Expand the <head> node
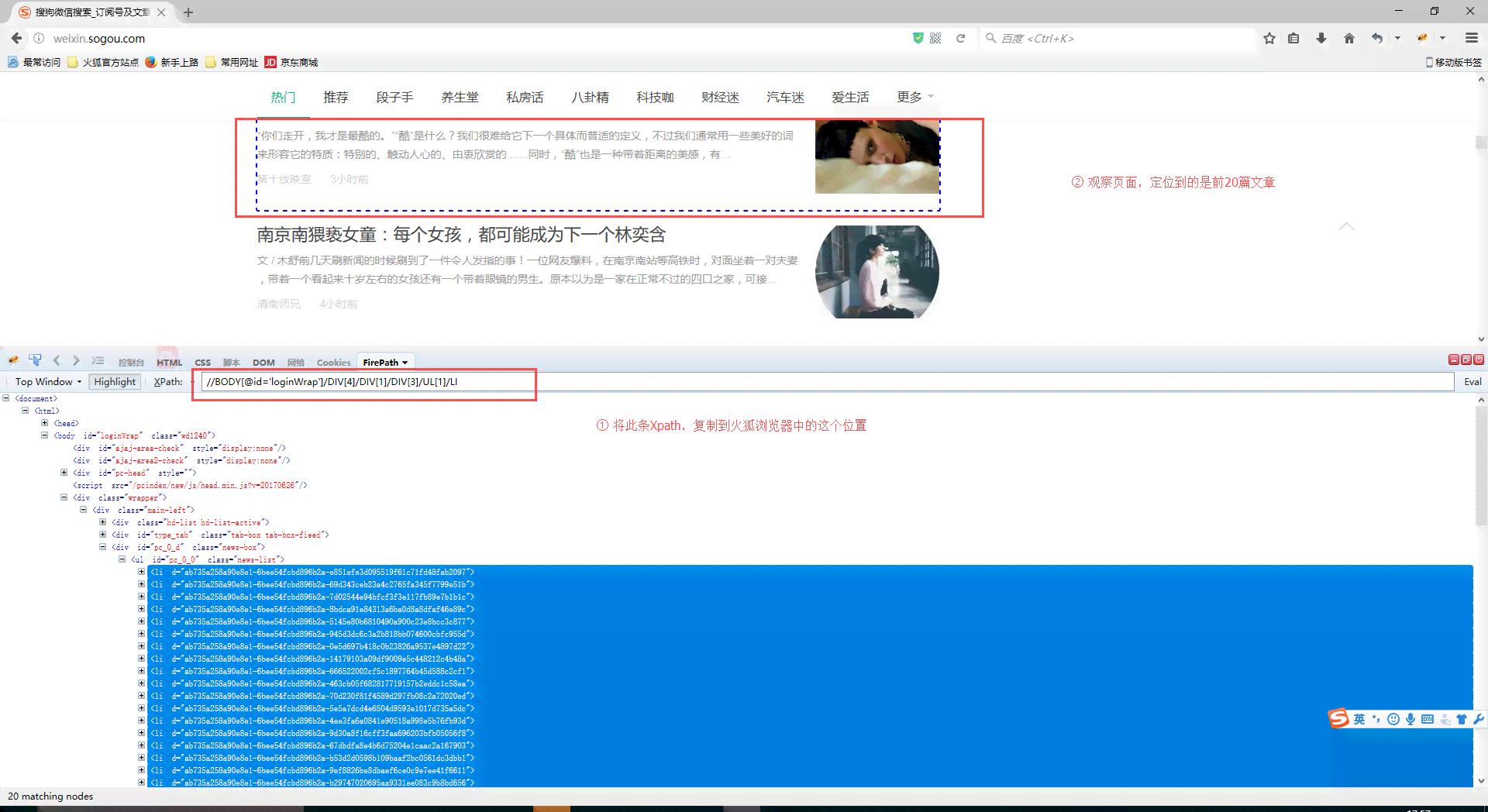1488x812 pixels. pyautogui.click(x=45, y=423)
